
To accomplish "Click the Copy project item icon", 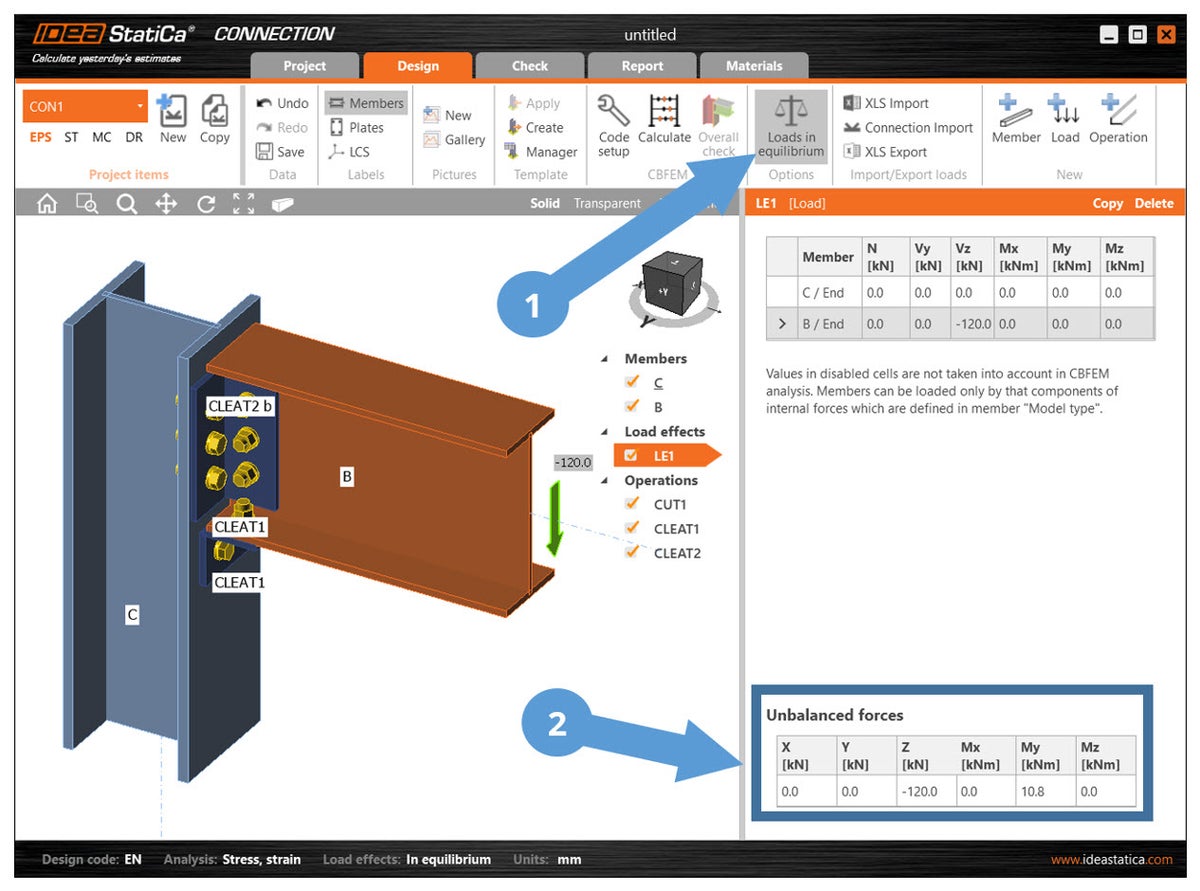I will pyautogui.click(x=214, y=110).
